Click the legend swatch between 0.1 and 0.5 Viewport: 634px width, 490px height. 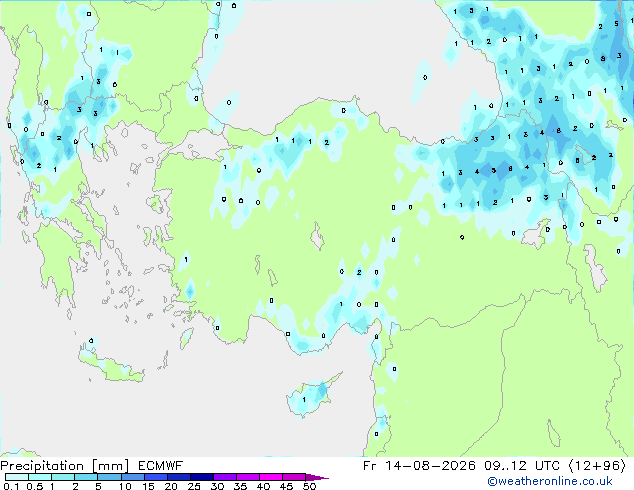17,477
